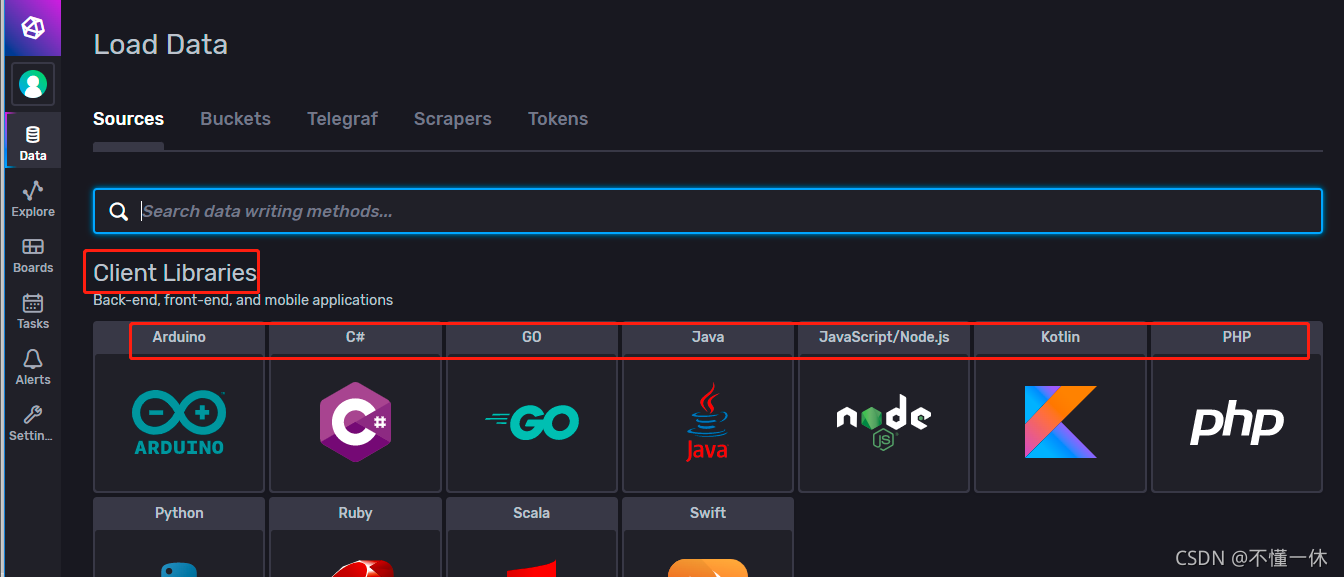Open Alerts from the sidebar
Screen dimensions: 1344x577
(x=33, y=365)
